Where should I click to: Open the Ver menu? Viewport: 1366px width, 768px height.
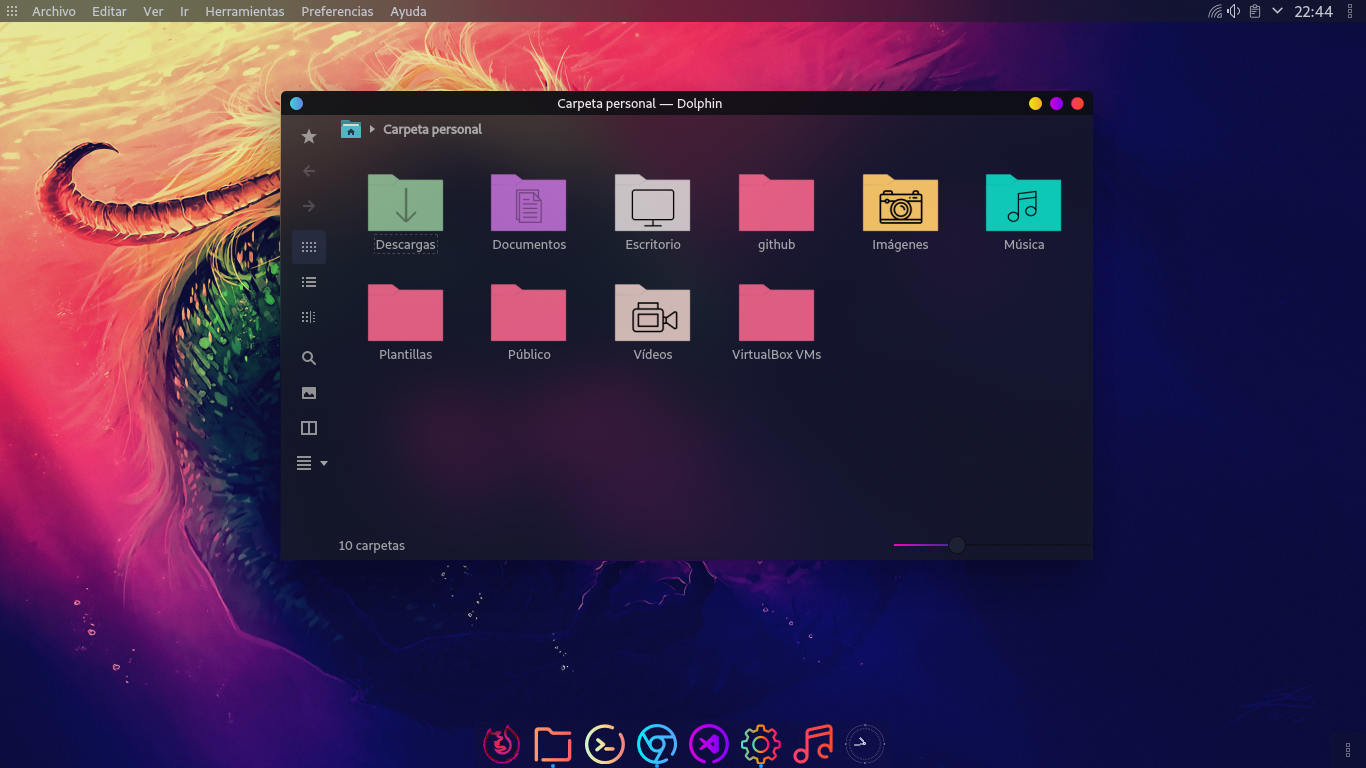click(153, 11)
